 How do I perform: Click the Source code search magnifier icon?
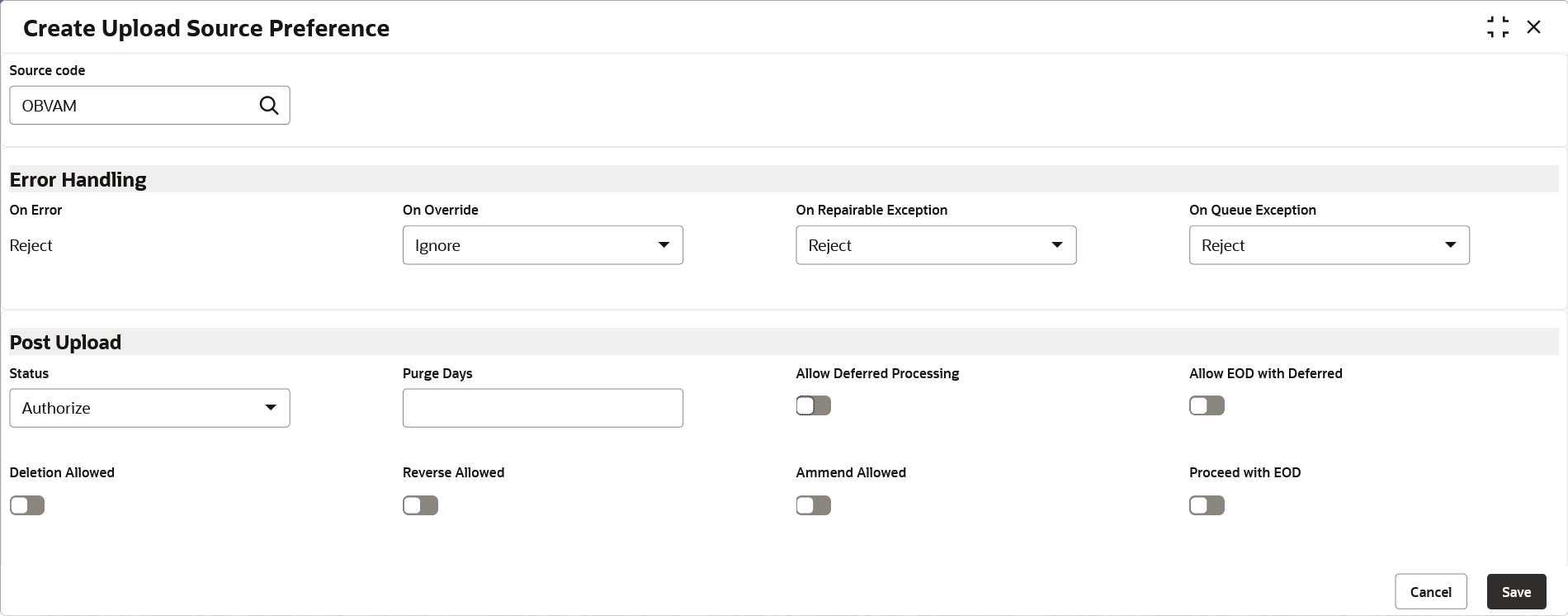[x=269, y=106]
